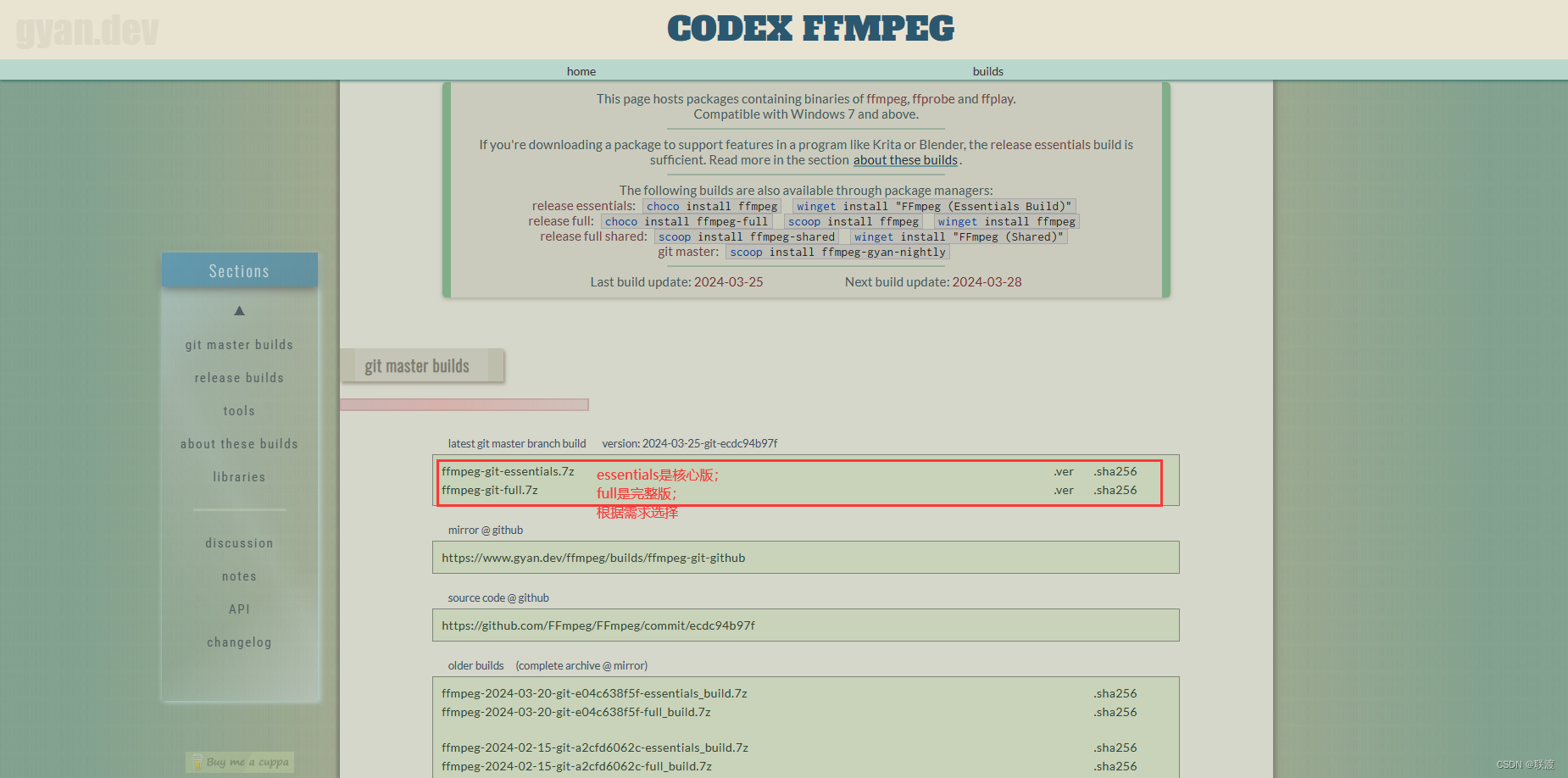Open the home navigation tab
The image size is (1568, 778).
coord(581,71)
